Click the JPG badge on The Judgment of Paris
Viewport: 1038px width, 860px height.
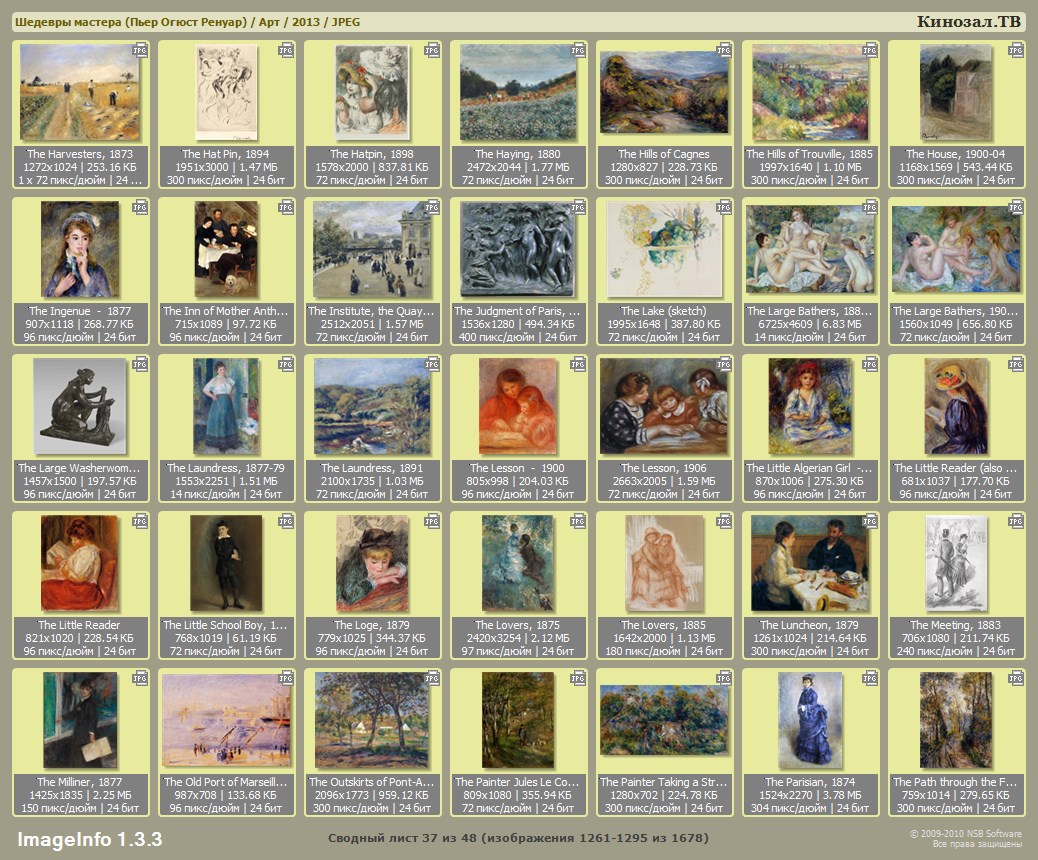pyautogui.click(x=578, y=207)
